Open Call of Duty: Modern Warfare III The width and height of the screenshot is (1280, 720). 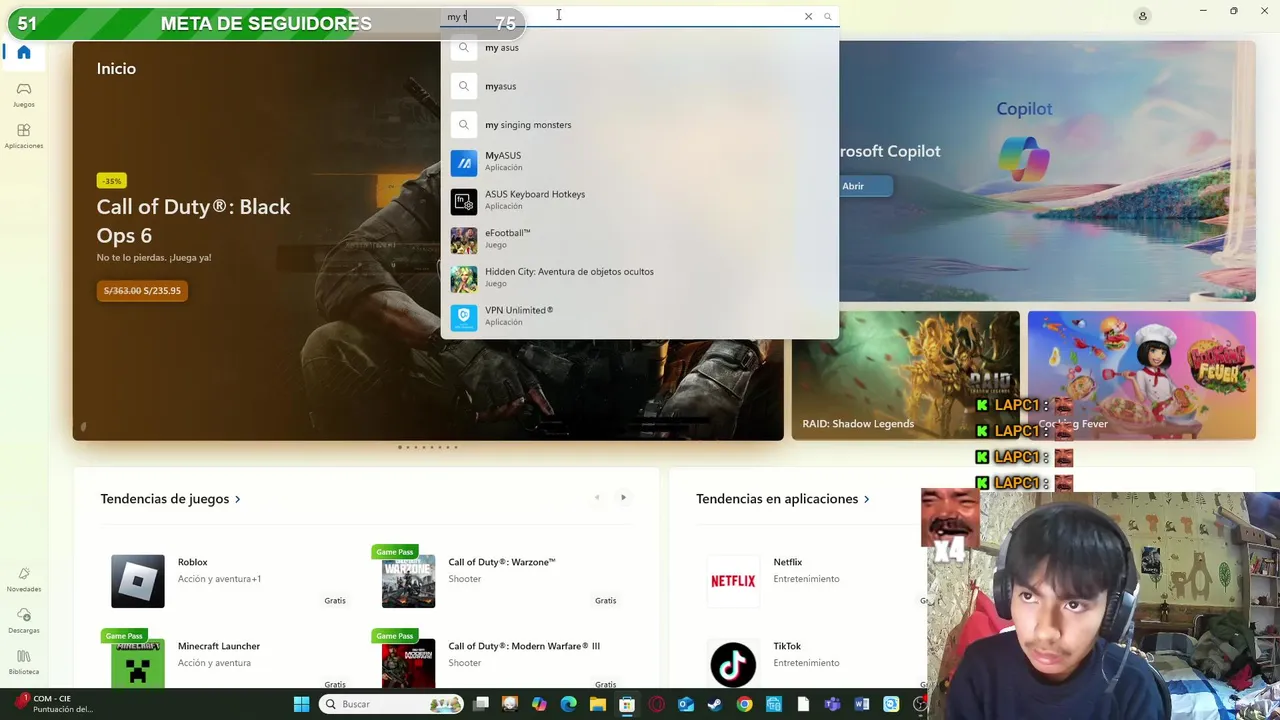point(499,660)
